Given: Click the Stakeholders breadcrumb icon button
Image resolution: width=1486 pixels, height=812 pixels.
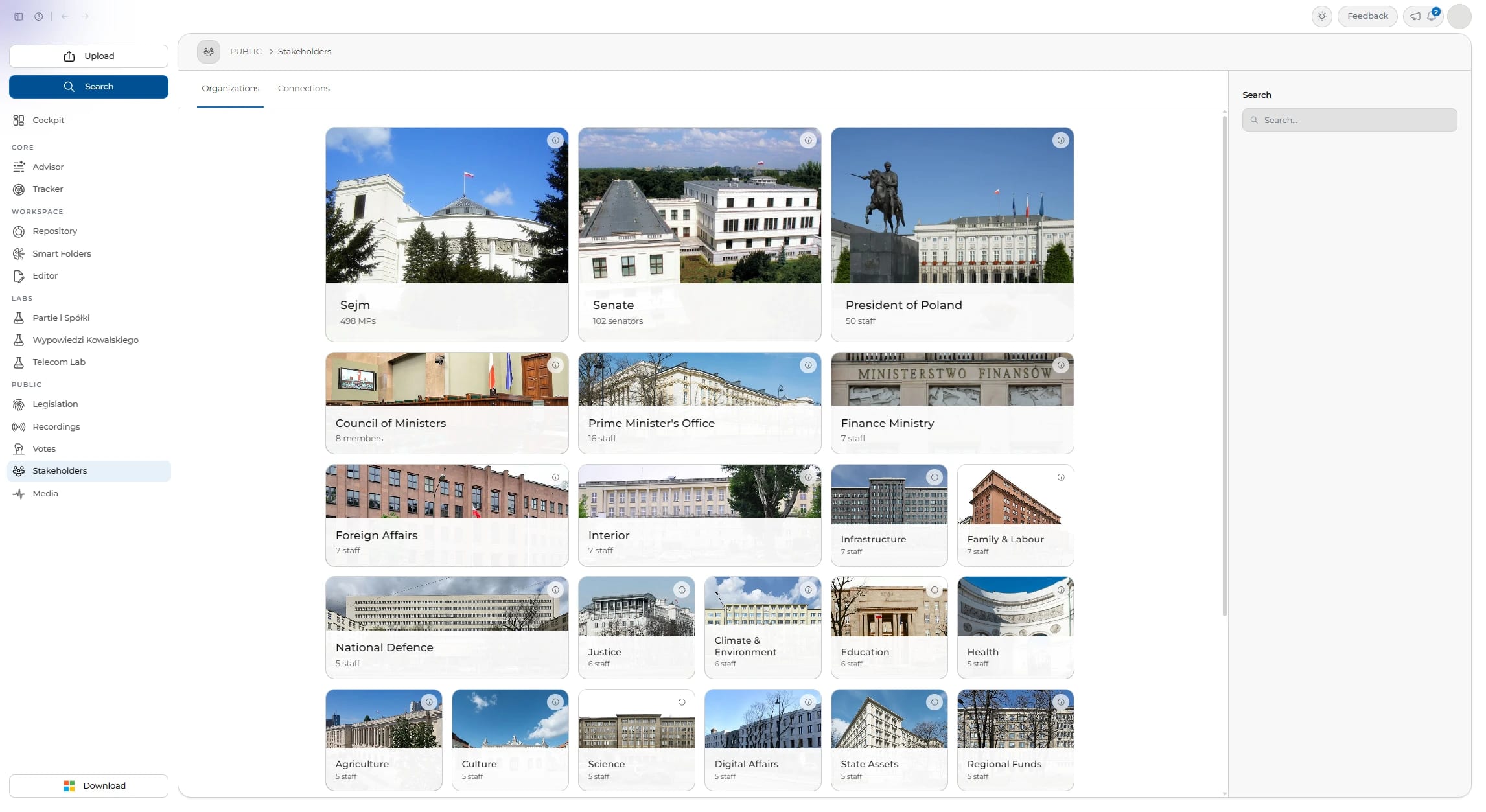Looking at the screenshot, I should point(209,51).
